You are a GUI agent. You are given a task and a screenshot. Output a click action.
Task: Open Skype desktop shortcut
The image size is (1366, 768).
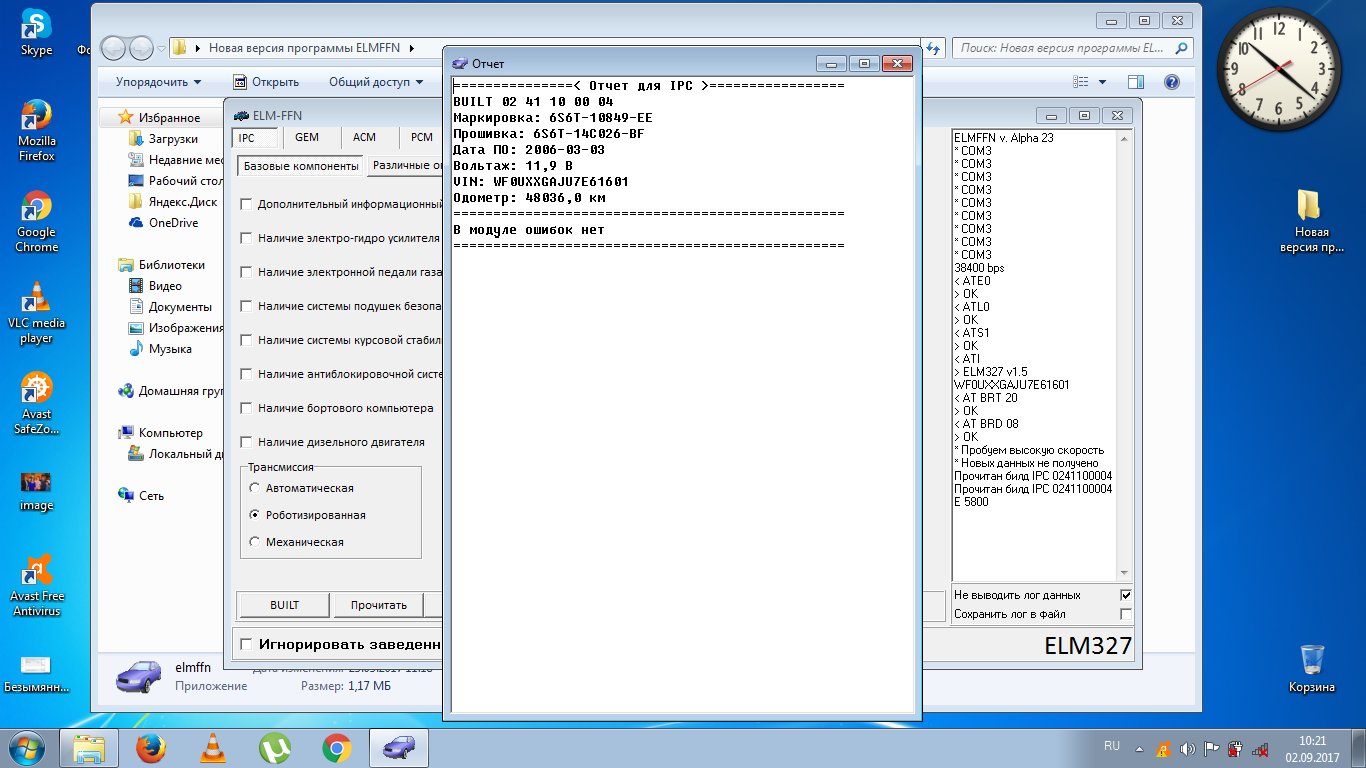(36, 27)
